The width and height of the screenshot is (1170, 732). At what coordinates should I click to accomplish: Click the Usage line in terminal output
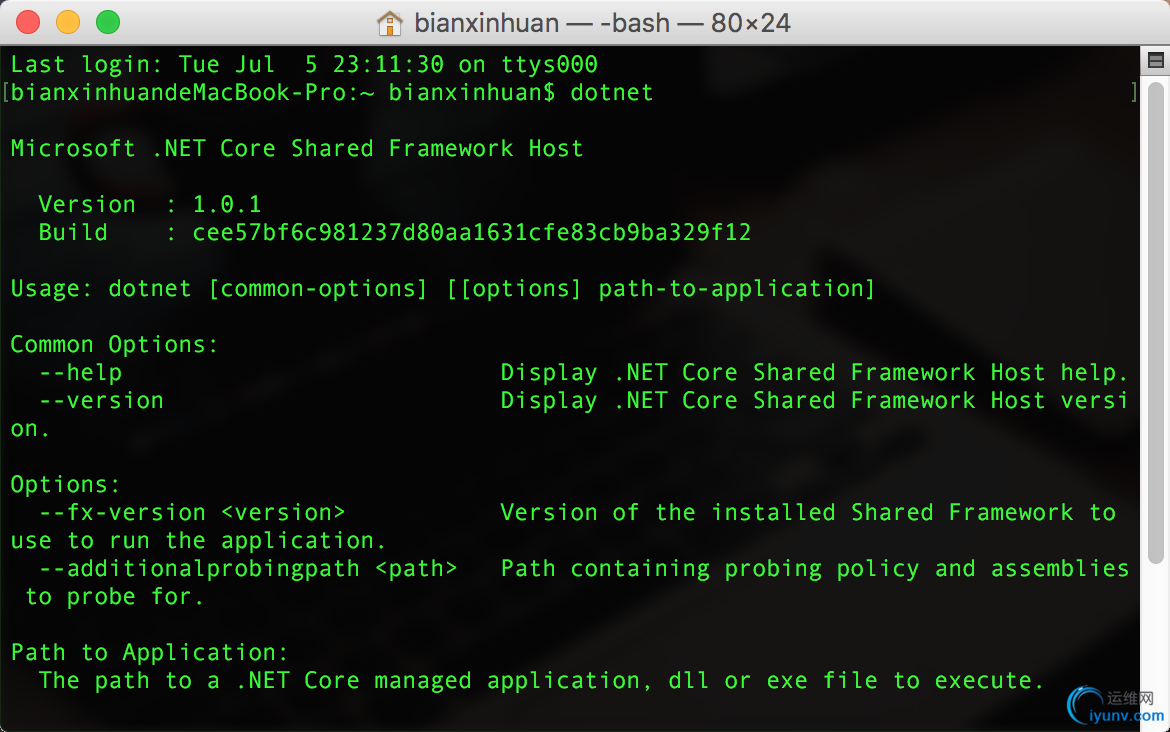(x=442, y=289)
